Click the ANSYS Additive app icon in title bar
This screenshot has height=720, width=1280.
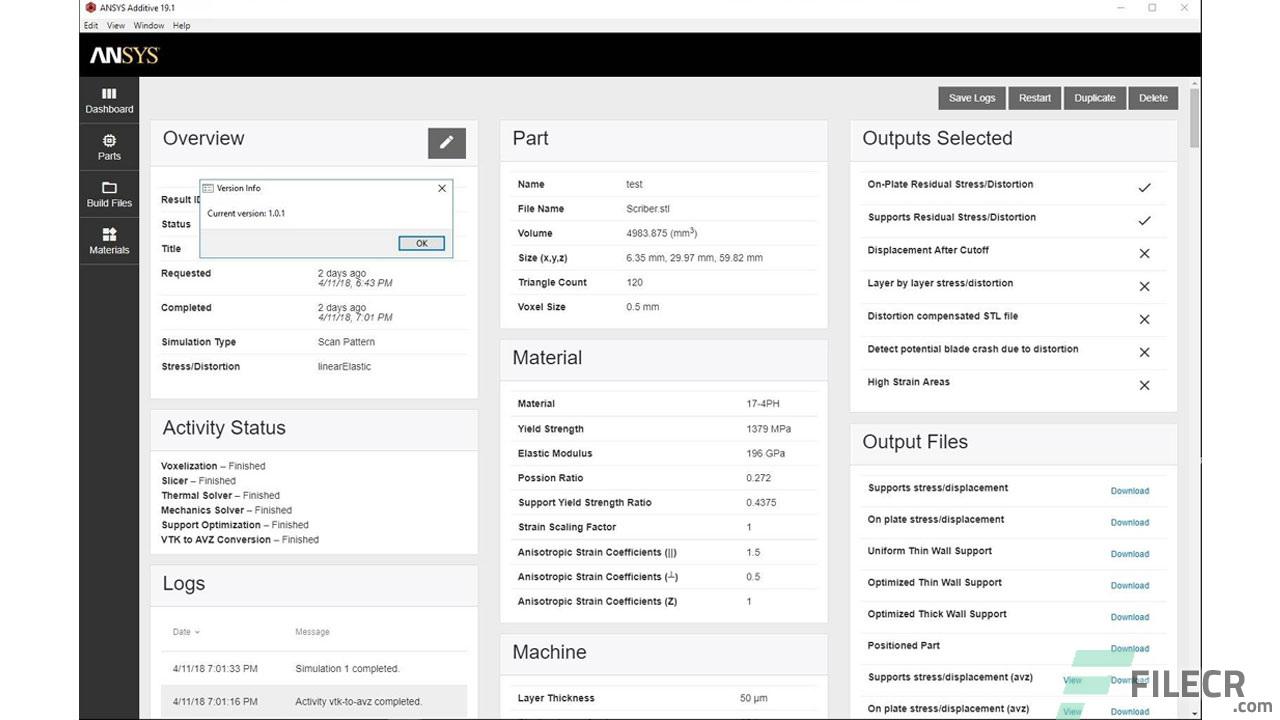(90, 8)
